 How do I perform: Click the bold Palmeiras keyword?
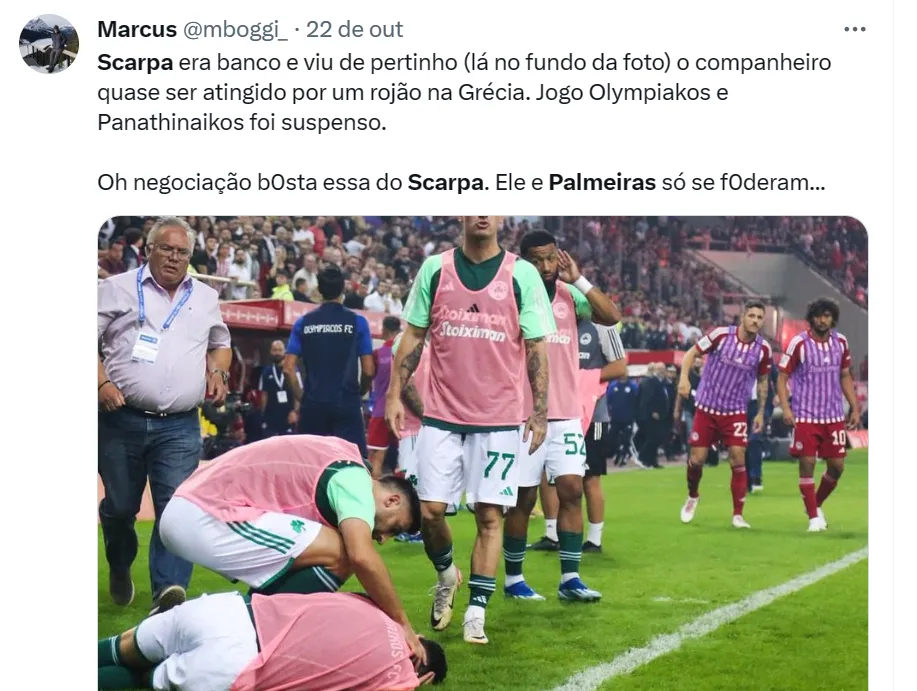pos(602,182)
